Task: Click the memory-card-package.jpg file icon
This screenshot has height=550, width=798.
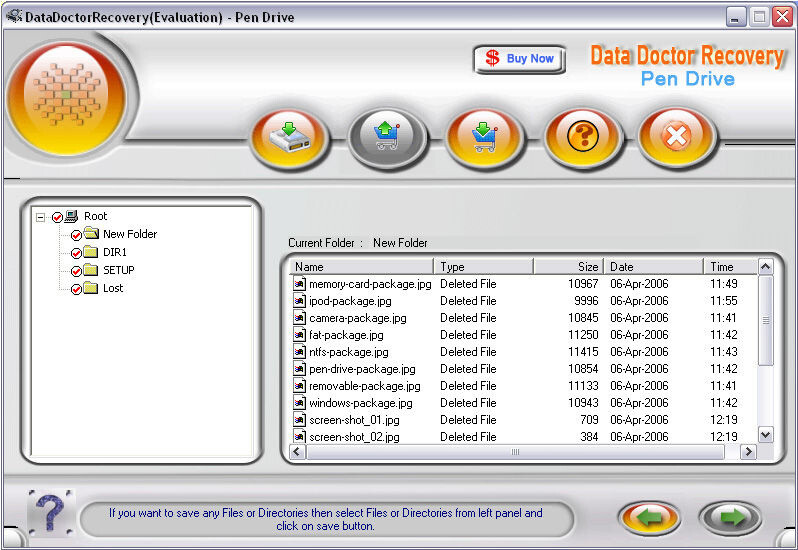Action: pyautogui.click(x=300, y=284)
